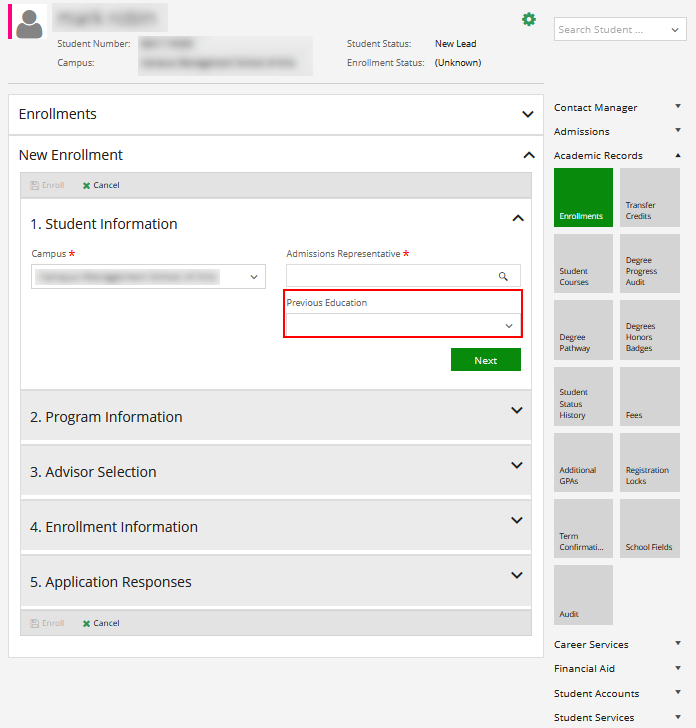Click the (Unknown) enrollment status text
The image size is (696, 728).
[x=458, y=63]
